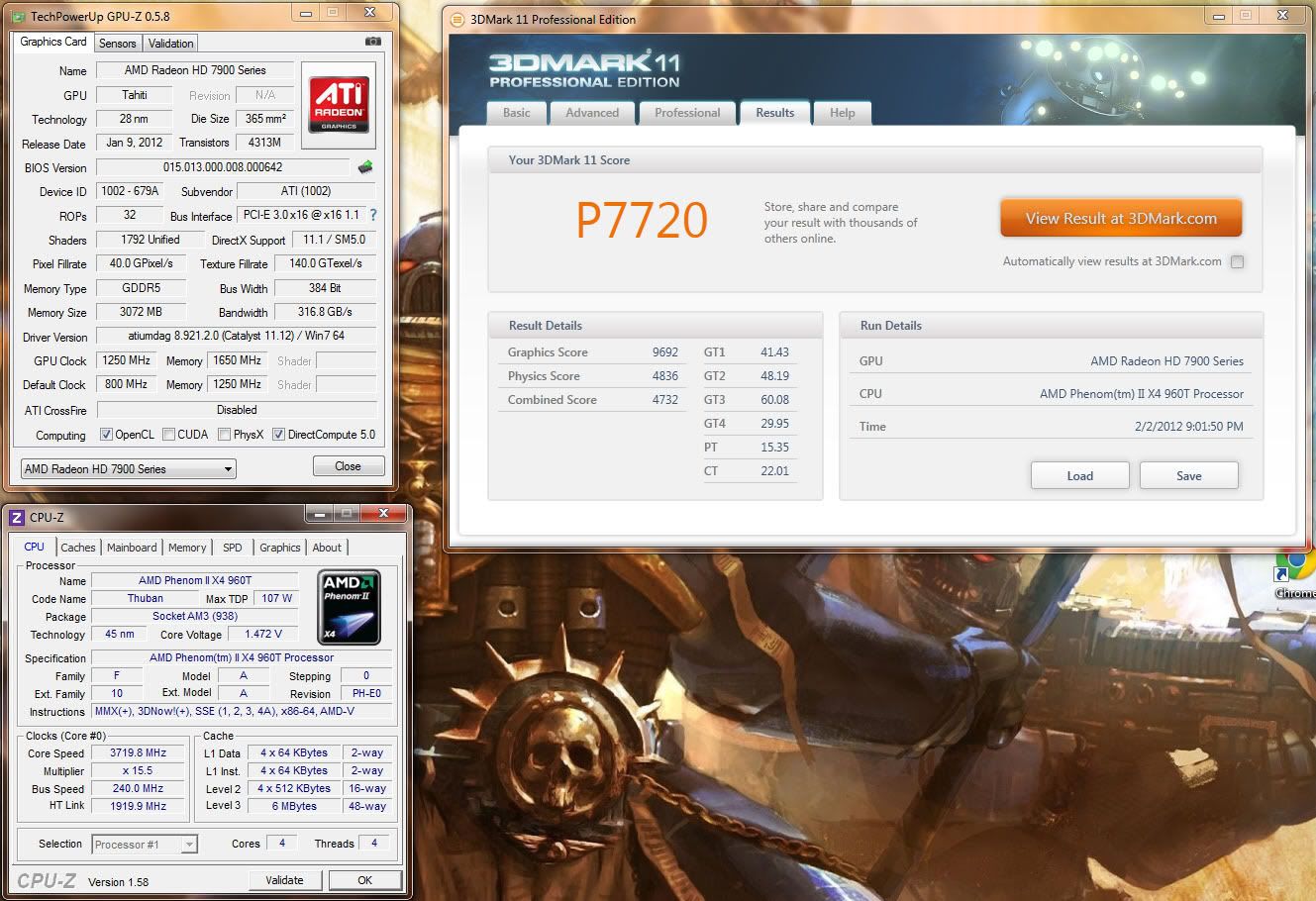Switch to the Validation tab in GPU-Z
Image resolution: width=1316 pixels, height=901 pixels.
(x=170, y=44)
